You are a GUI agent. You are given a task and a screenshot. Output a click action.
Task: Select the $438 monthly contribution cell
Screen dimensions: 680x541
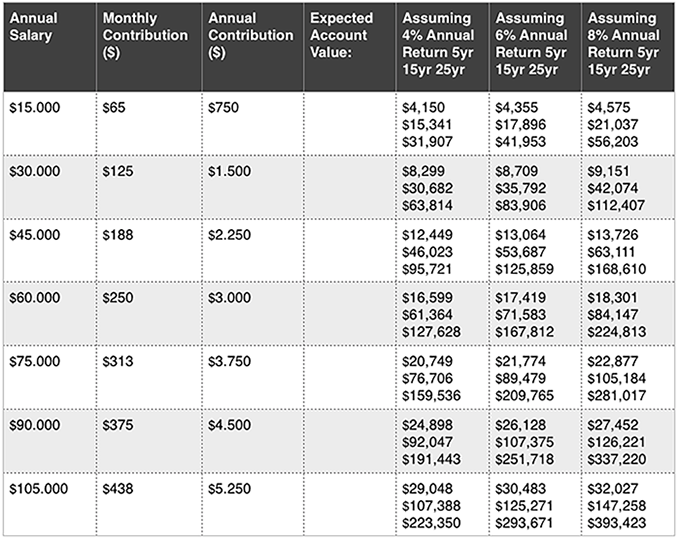(118, 491)
